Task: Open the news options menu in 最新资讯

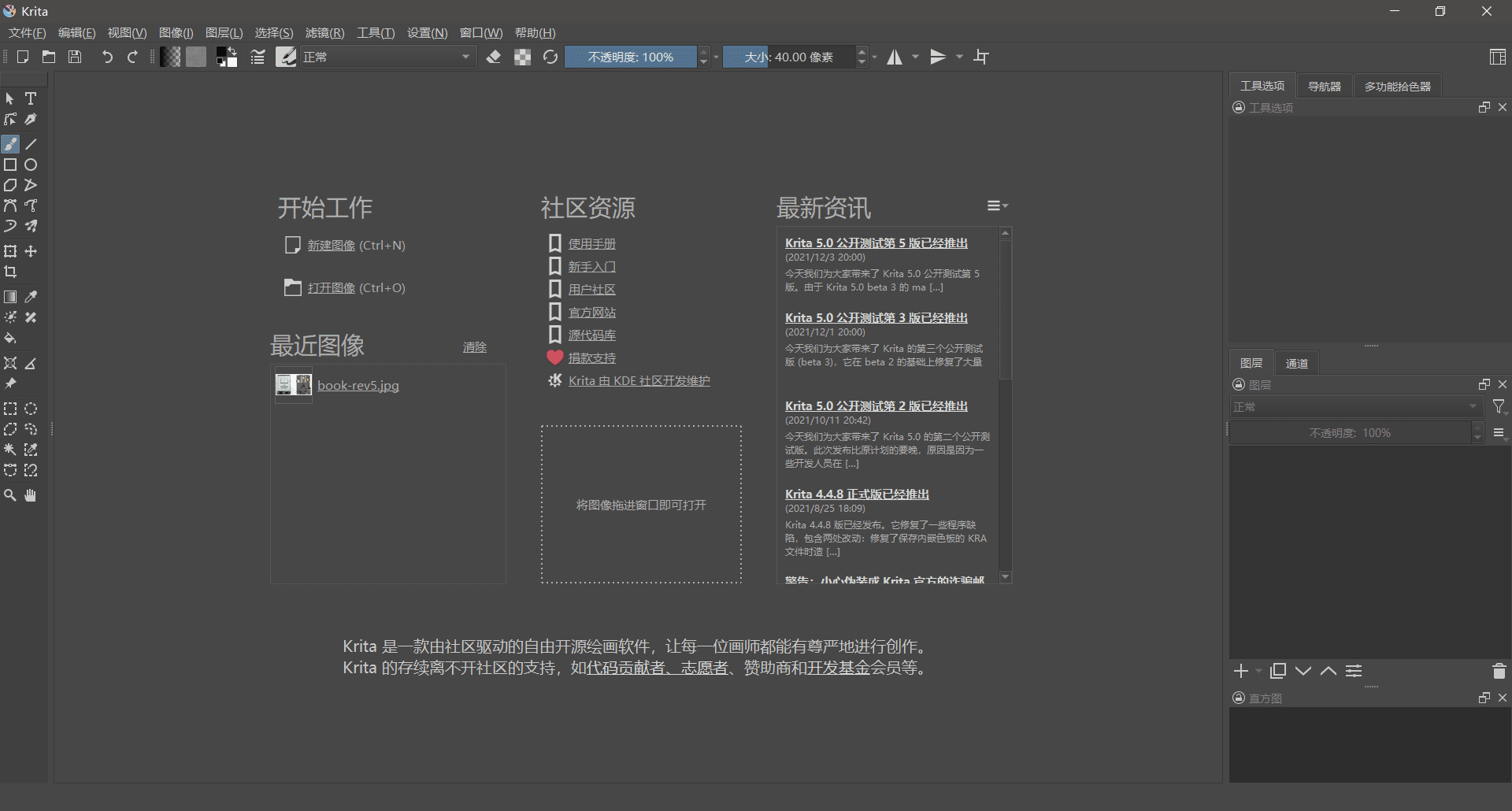Action: pyautogui.click(x=996, y=206)
